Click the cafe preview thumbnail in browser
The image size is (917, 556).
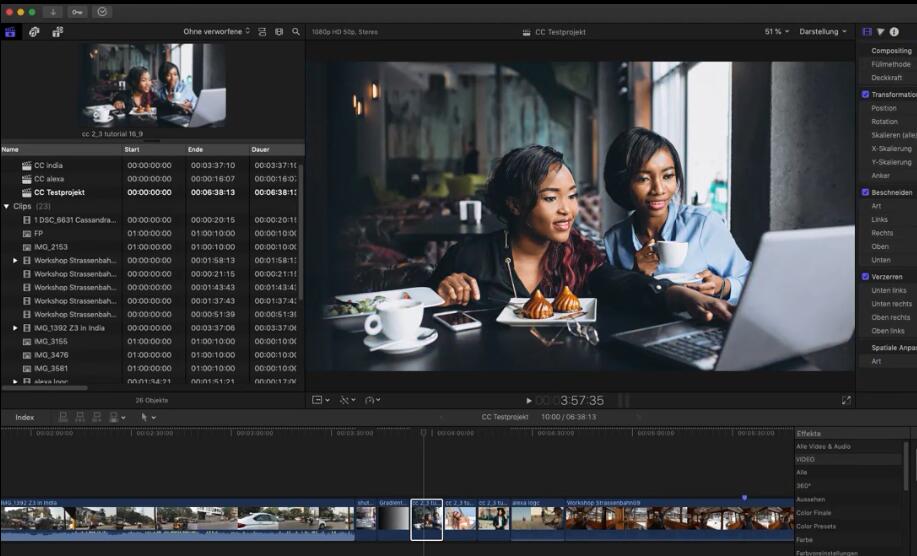click(x=152, y=85)
